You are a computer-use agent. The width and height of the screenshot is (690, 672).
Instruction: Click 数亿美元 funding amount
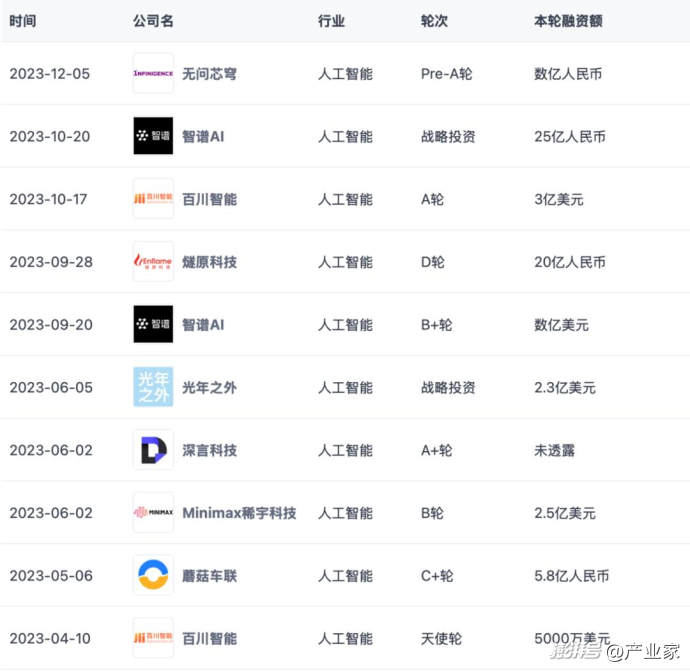pyautogui.click(x=562, y=325)
